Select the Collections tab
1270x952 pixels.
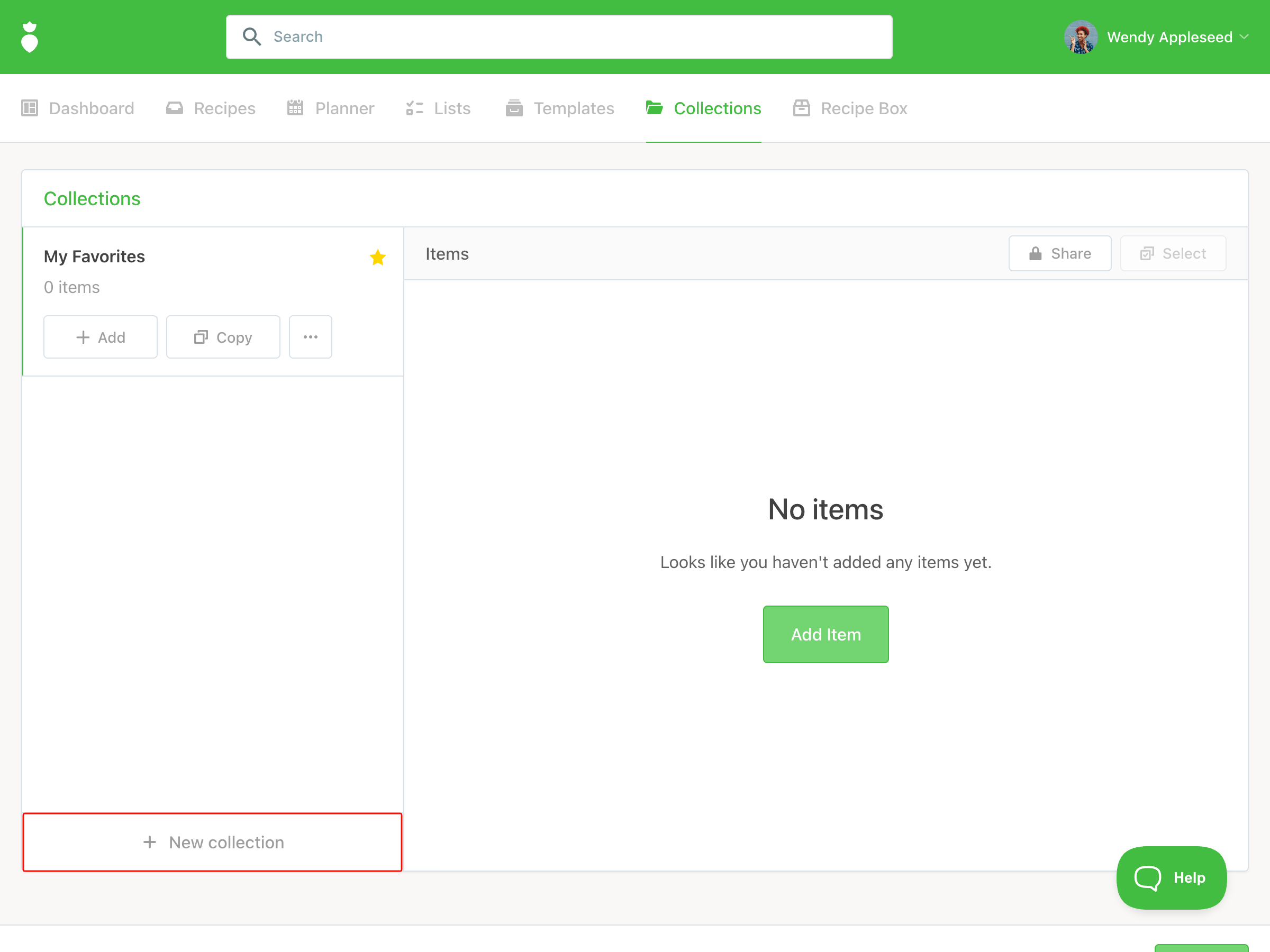click(703, 108)
